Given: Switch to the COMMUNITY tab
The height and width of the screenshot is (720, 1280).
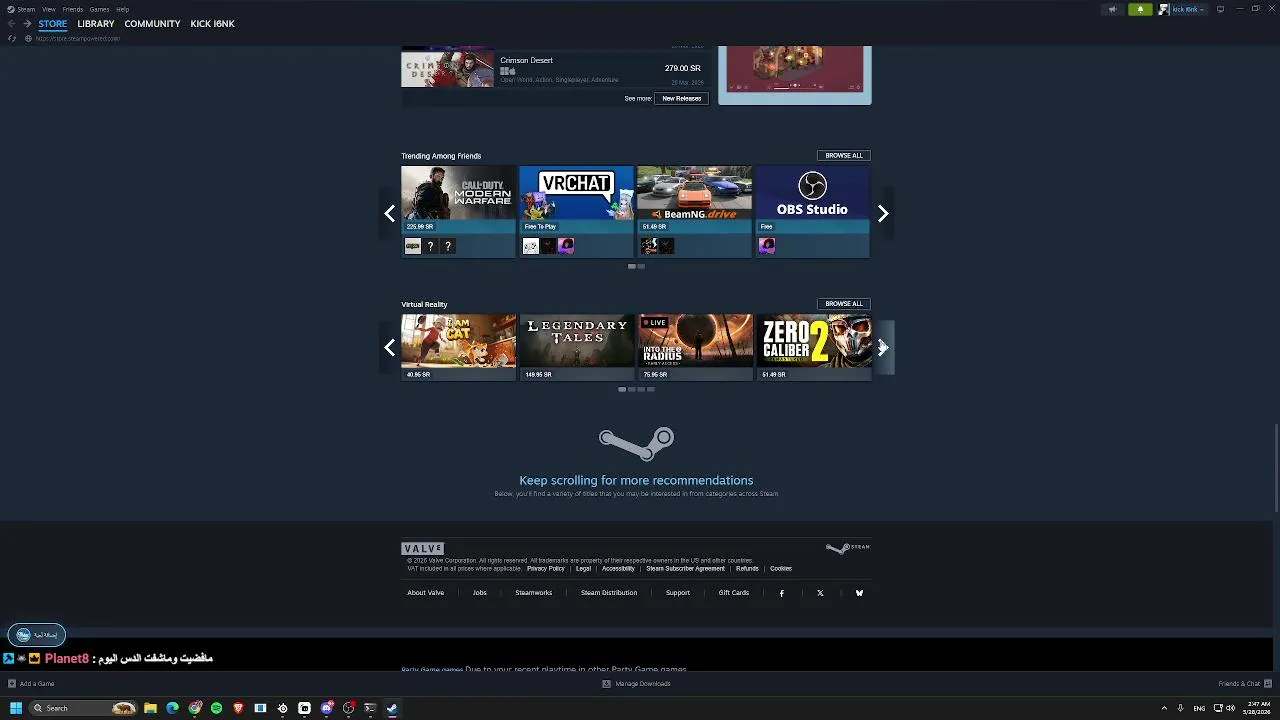Looking at the screenshot, I should pos(152,24).
